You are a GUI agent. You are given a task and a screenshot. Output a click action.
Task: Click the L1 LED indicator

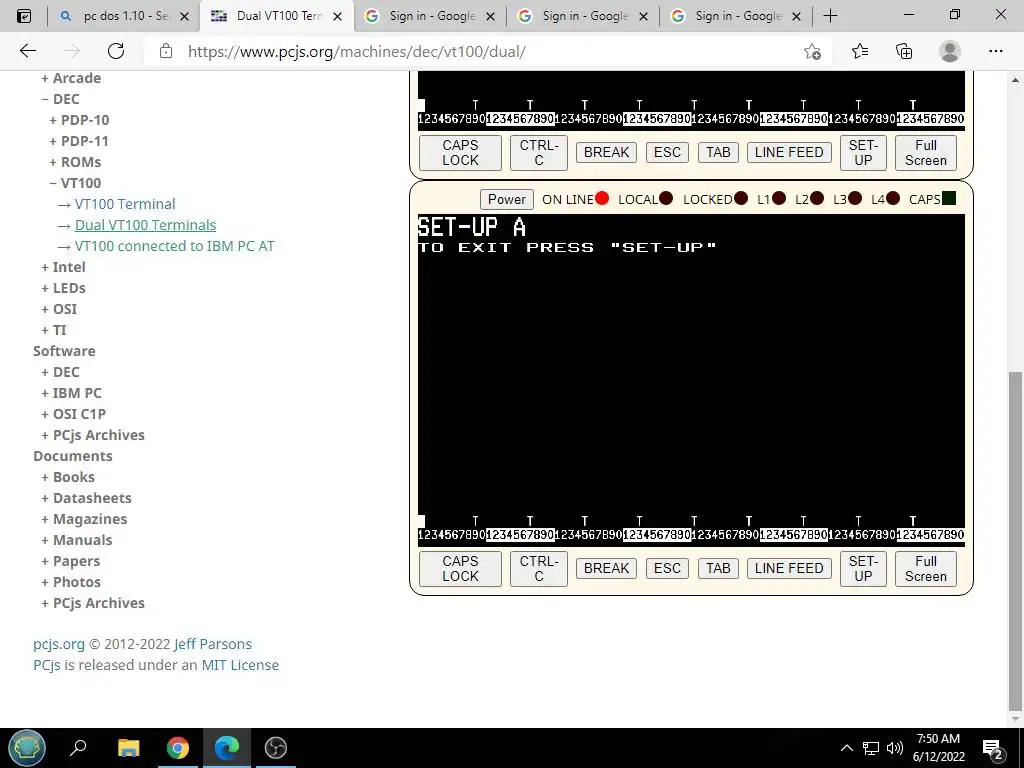[778, 199]
